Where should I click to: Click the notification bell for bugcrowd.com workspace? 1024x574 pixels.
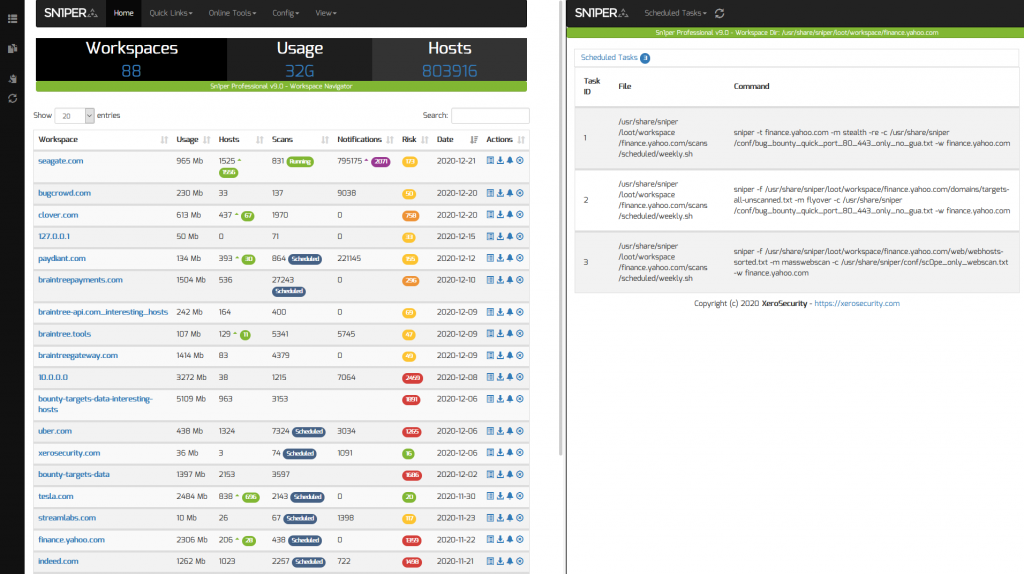point(510,193)
